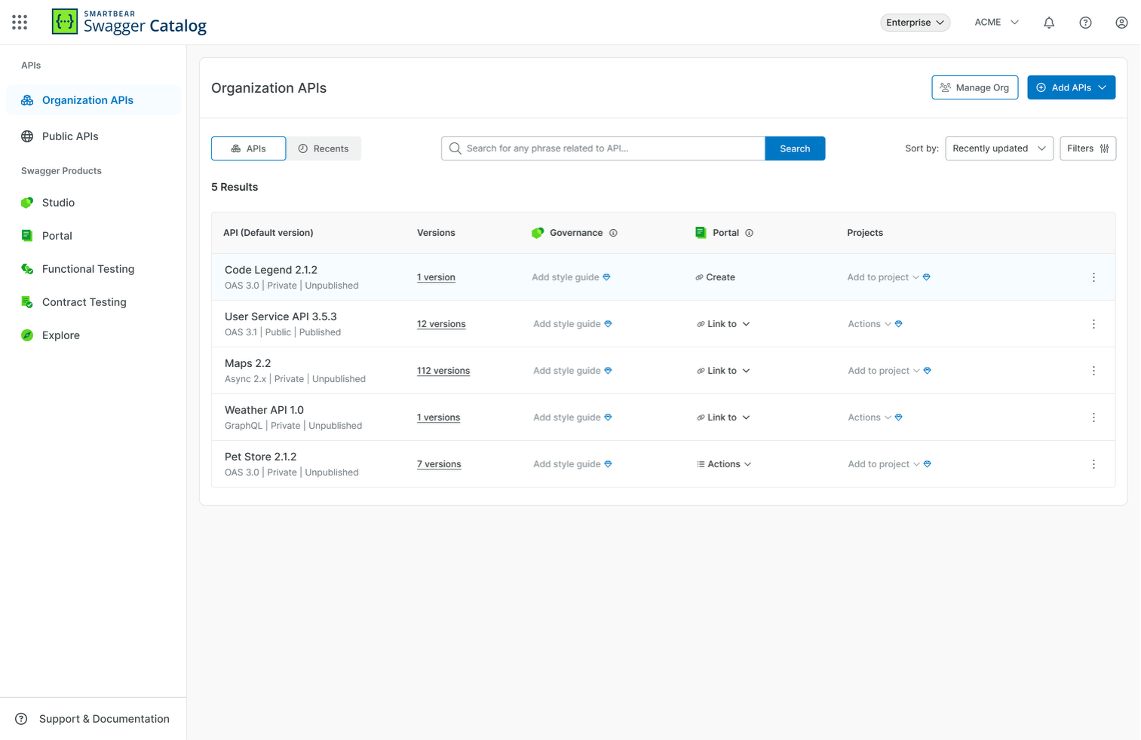This screenshot has height=740, width=1141.
Task: Click the Portal column info icon
Action: tap(750, 233)
